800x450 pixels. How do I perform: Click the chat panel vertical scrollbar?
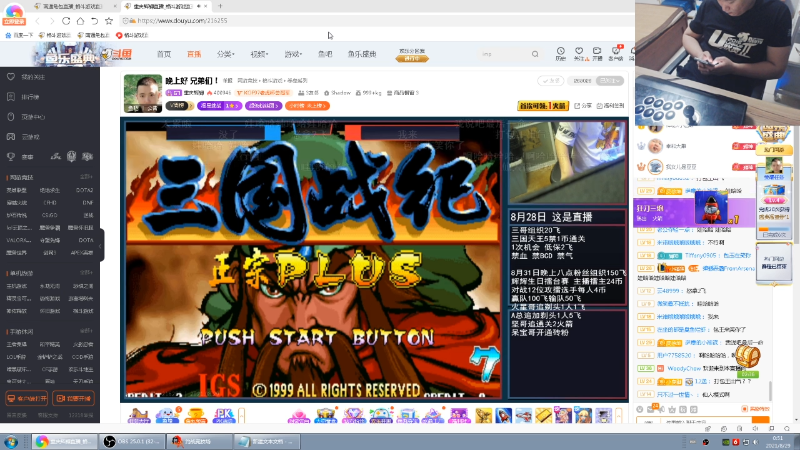pyautogui.click(x=770, y=391)
